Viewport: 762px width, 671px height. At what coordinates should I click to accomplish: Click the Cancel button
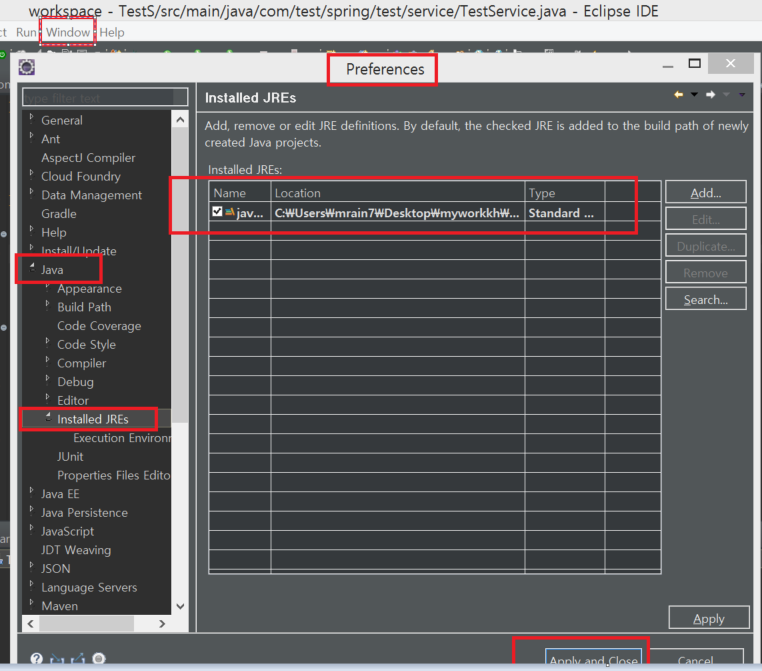[x=696, y=657]
